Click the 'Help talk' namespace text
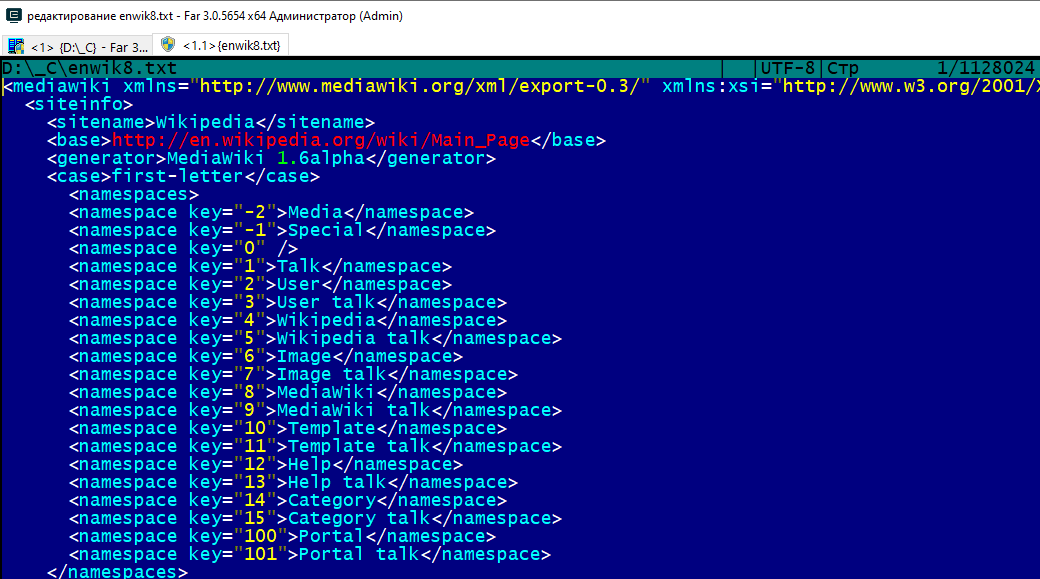This screenshot has height=579, width=1040. pos(338,482)
